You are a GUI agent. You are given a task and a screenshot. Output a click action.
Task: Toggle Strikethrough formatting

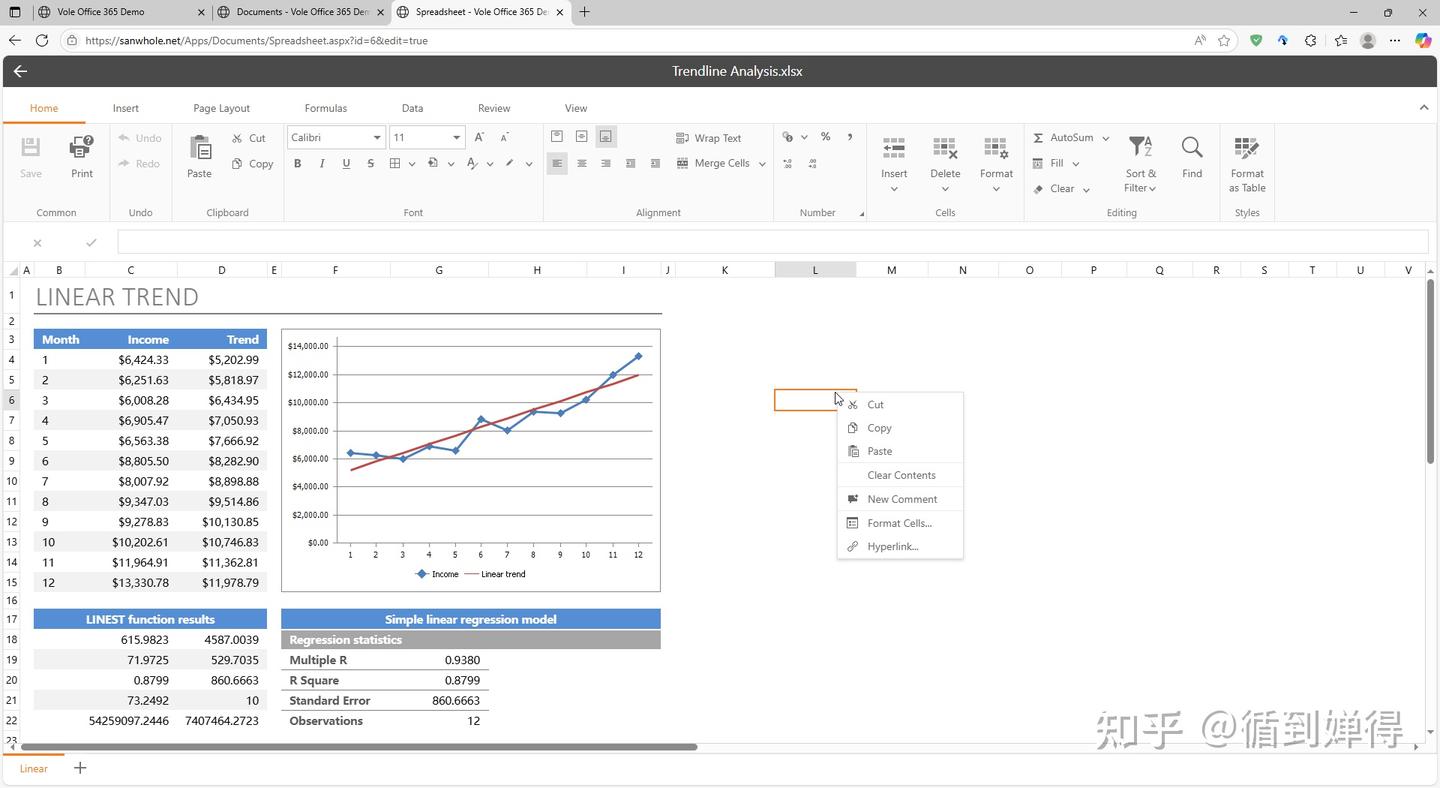[371, 164]
